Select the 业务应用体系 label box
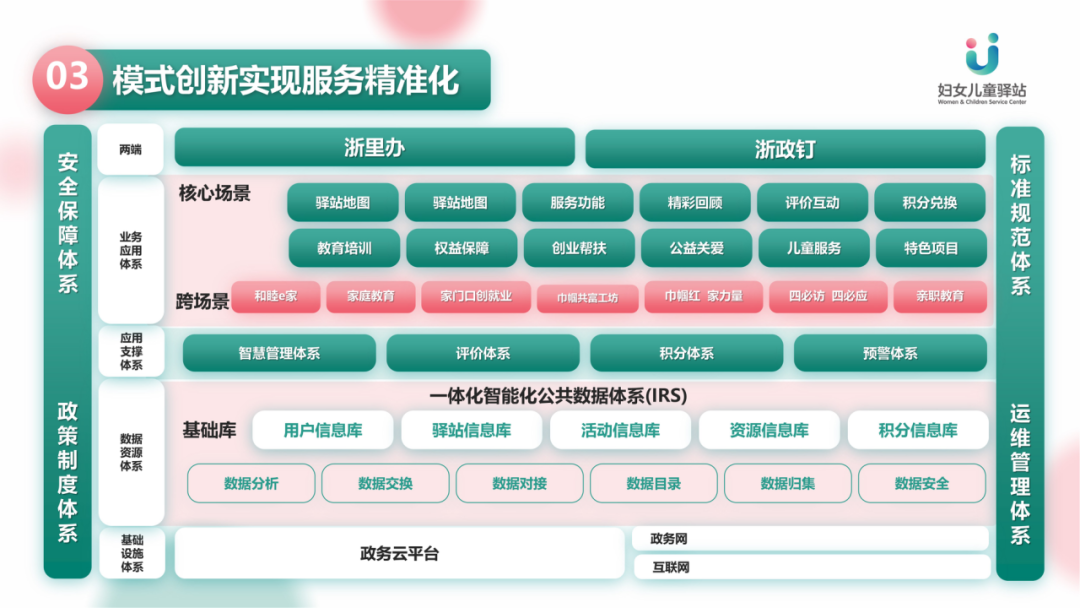The height and width of the screenshot is (608, 1080). pyautogui.click(x=130, y=251)
